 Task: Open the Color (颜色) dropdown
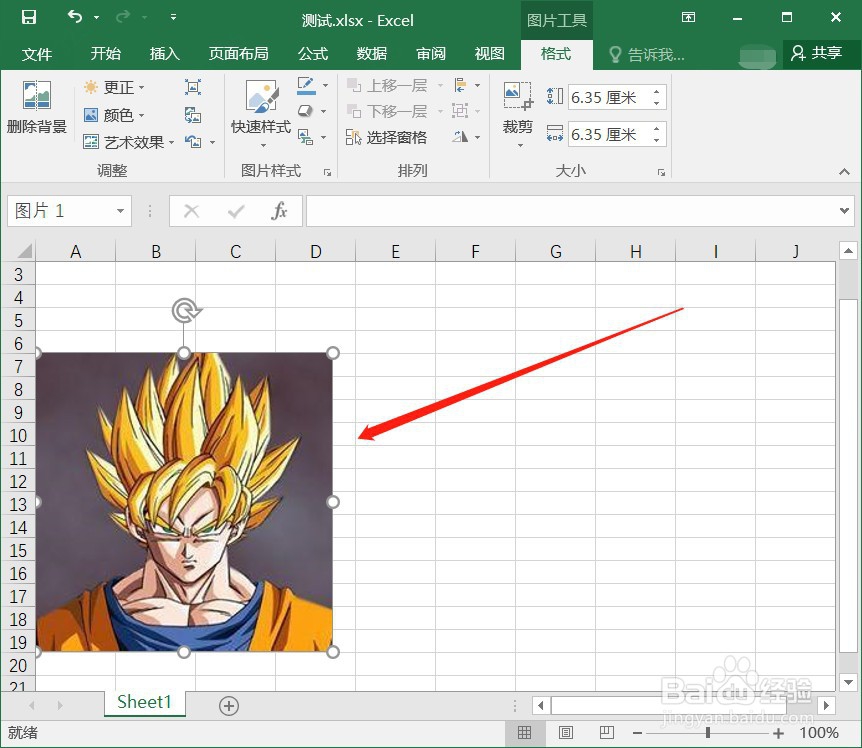[x=114, y=115]
